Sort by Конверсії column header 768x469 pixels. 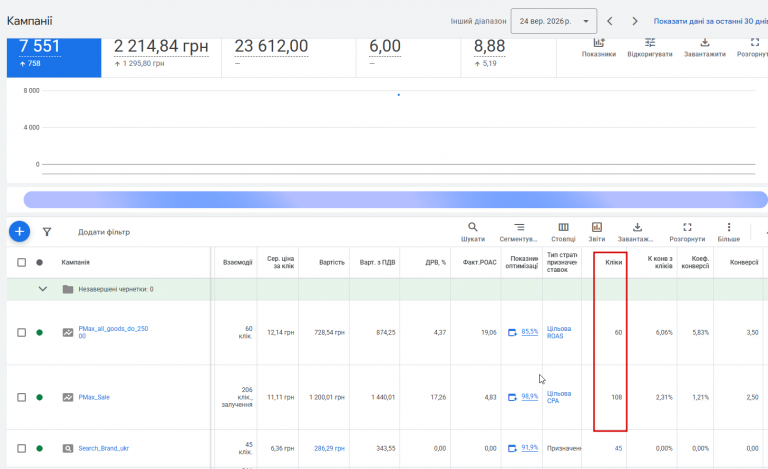[744, 262]
